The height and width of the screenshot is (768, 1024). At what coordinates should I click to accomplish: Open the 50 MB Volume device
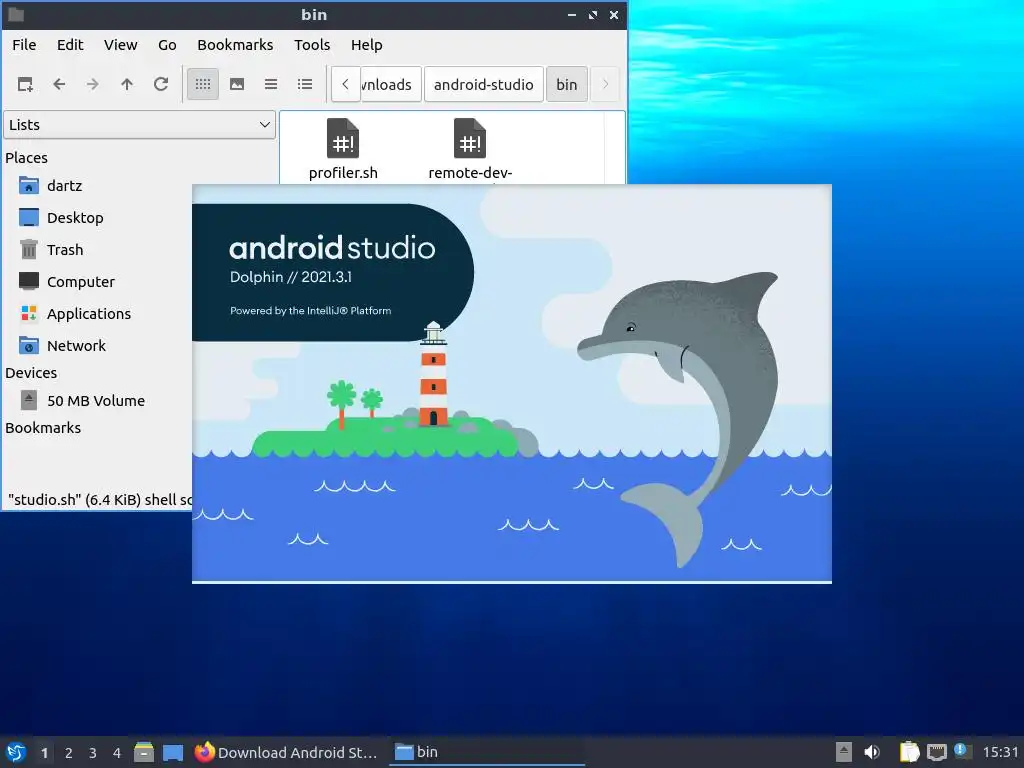pos(96,401)
